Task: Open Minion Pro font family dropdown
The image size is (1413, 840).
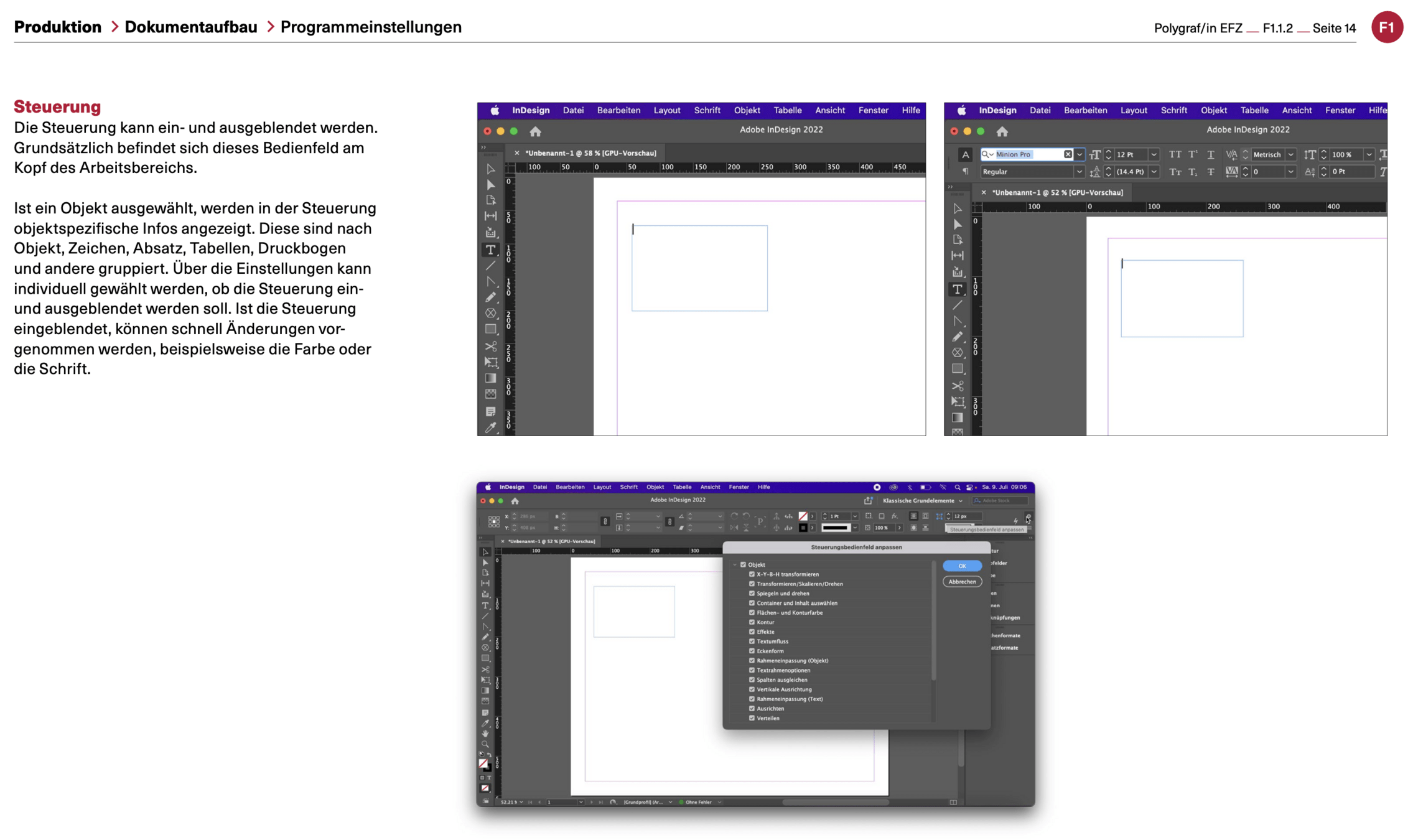Action: click(x=1080, y=154)
